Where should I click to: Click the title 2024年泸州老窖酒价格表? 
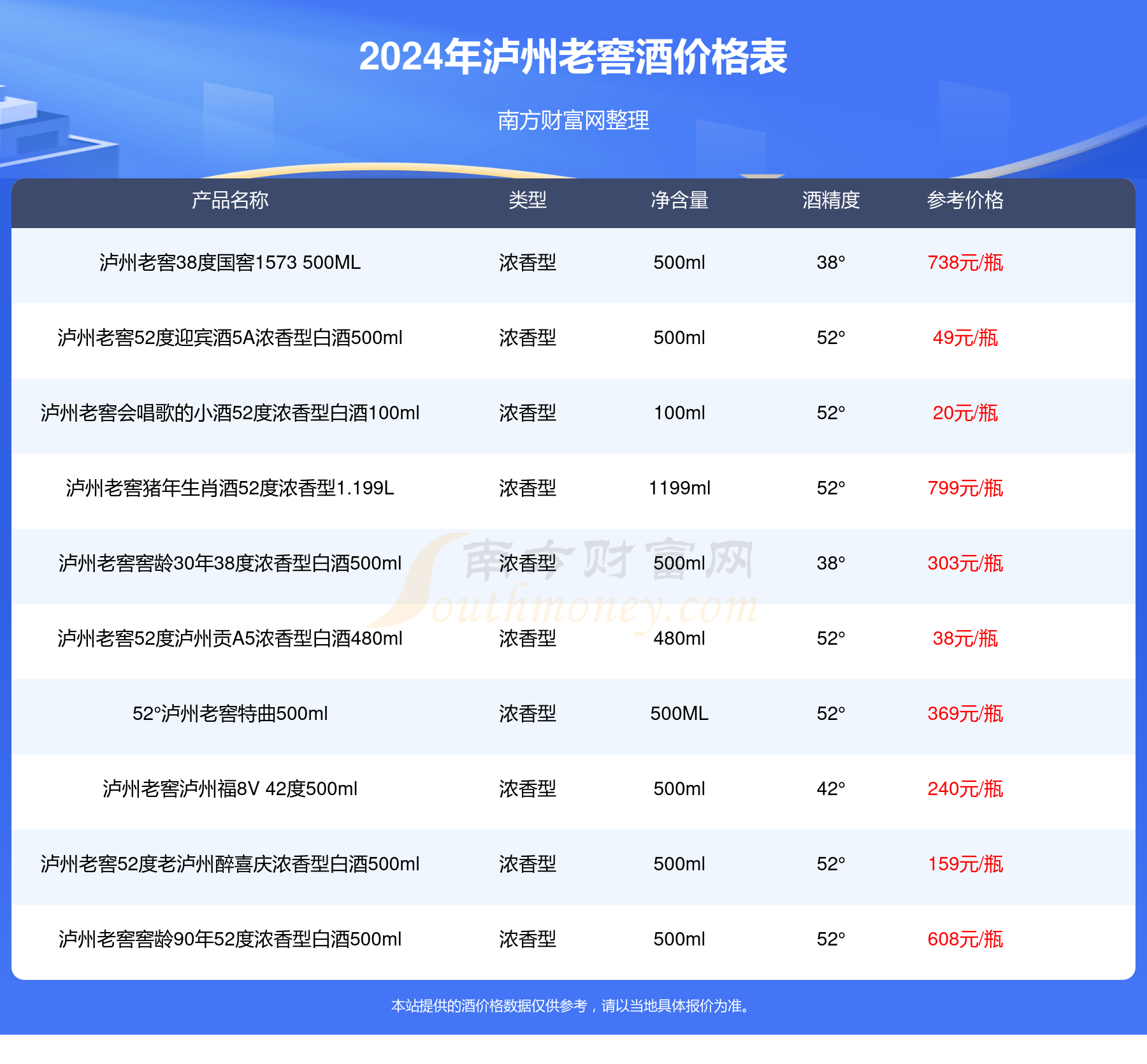click(x=573, y=57)
